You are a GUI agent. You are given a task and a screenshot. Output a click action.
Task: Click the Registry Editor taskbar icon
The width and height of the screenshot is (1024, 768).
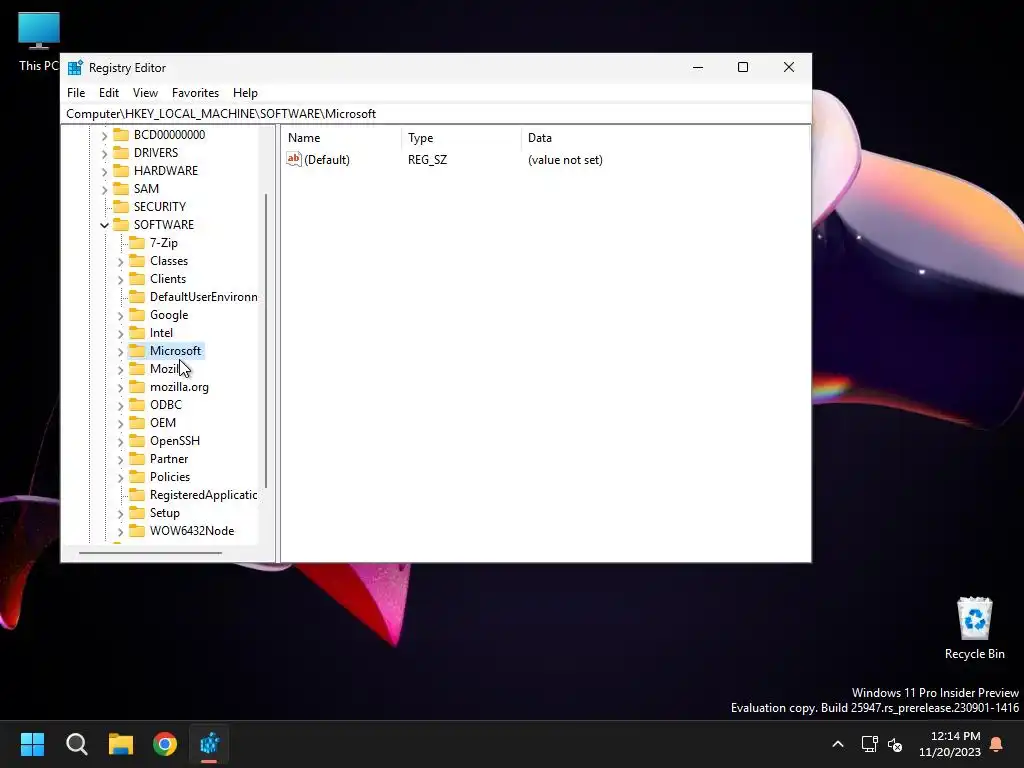210,744
